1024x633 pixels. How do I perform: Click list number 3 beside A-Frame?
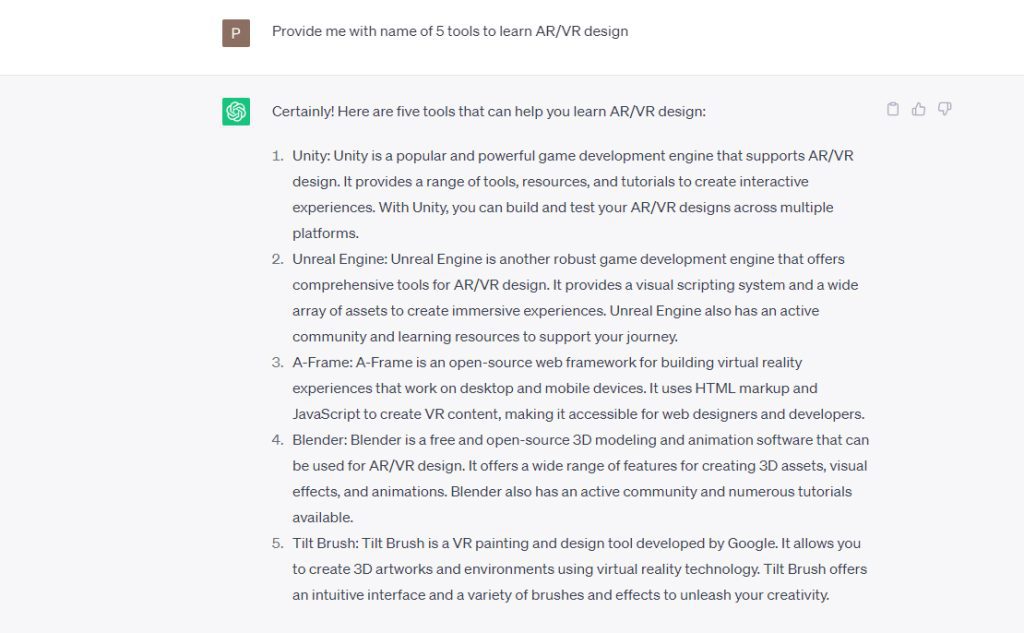(278, 362)
